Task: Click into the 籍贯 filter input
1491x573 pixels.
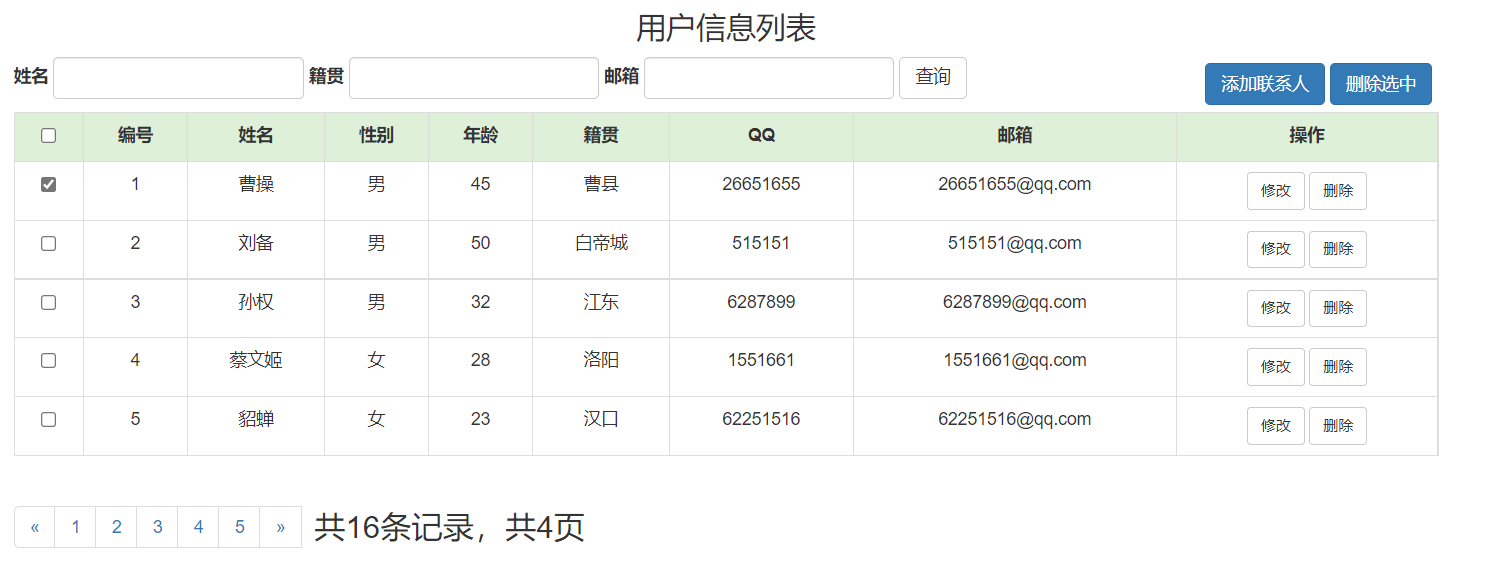Action: [473, 78]
